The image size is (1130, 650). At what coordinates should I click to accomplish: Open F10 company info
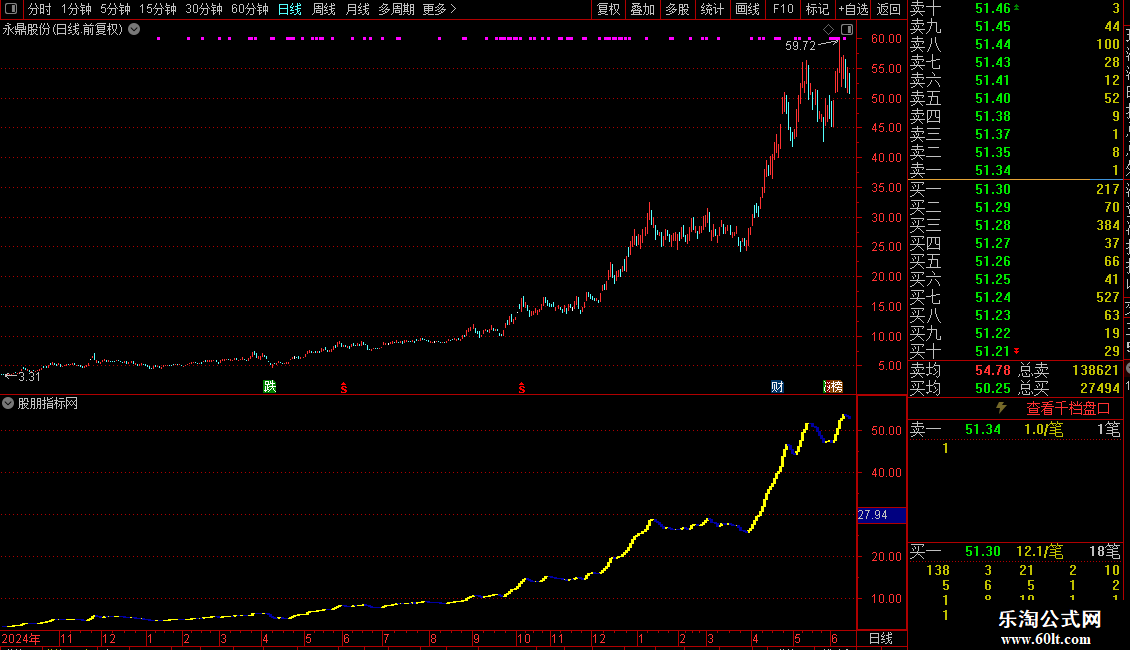coord(783,9)
